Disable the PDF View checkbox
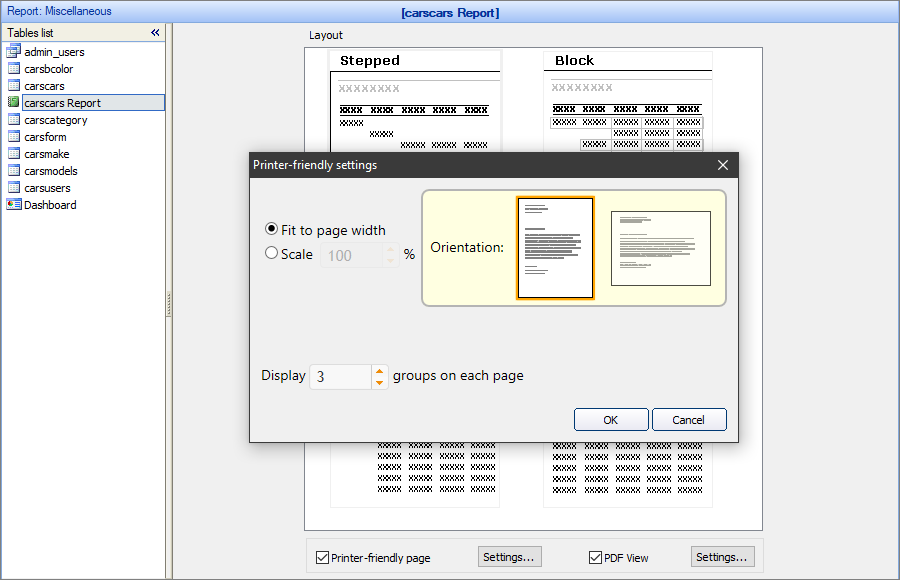Screen dimensions: 900x580 (595, 556)
